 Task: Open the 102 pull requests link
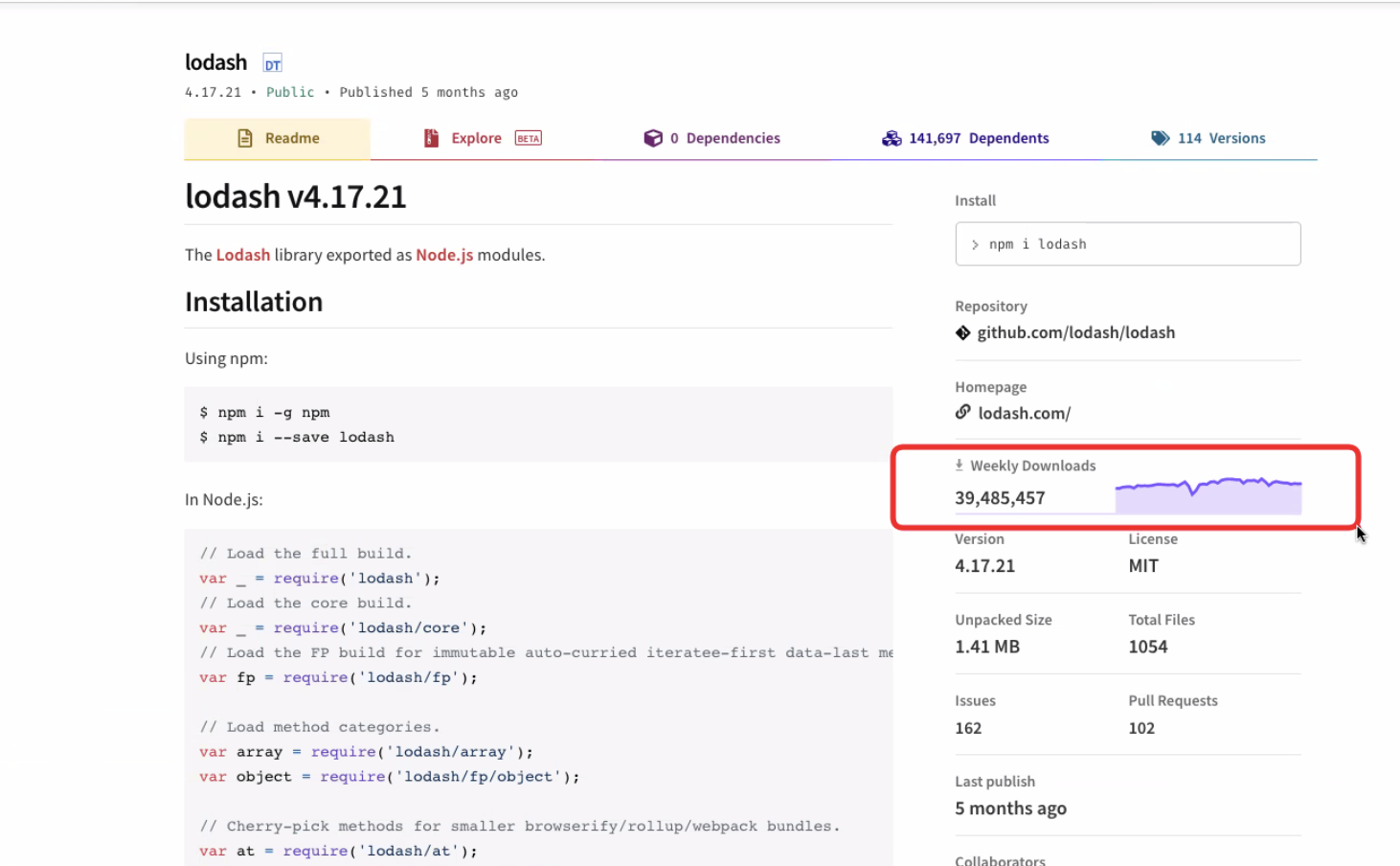[x=1141, y=728]
